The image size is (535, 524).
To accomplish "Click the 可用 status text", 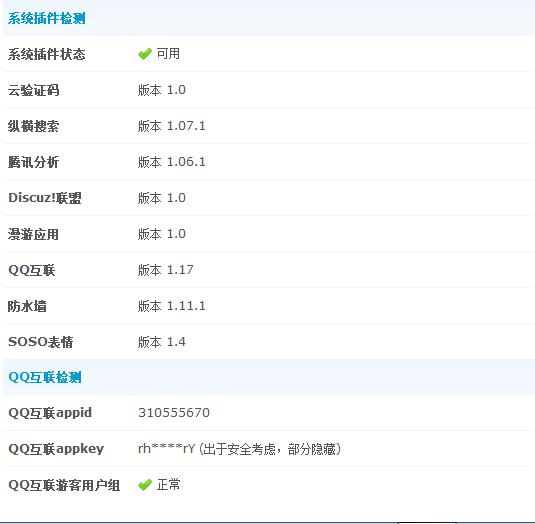I will point(168,54).
